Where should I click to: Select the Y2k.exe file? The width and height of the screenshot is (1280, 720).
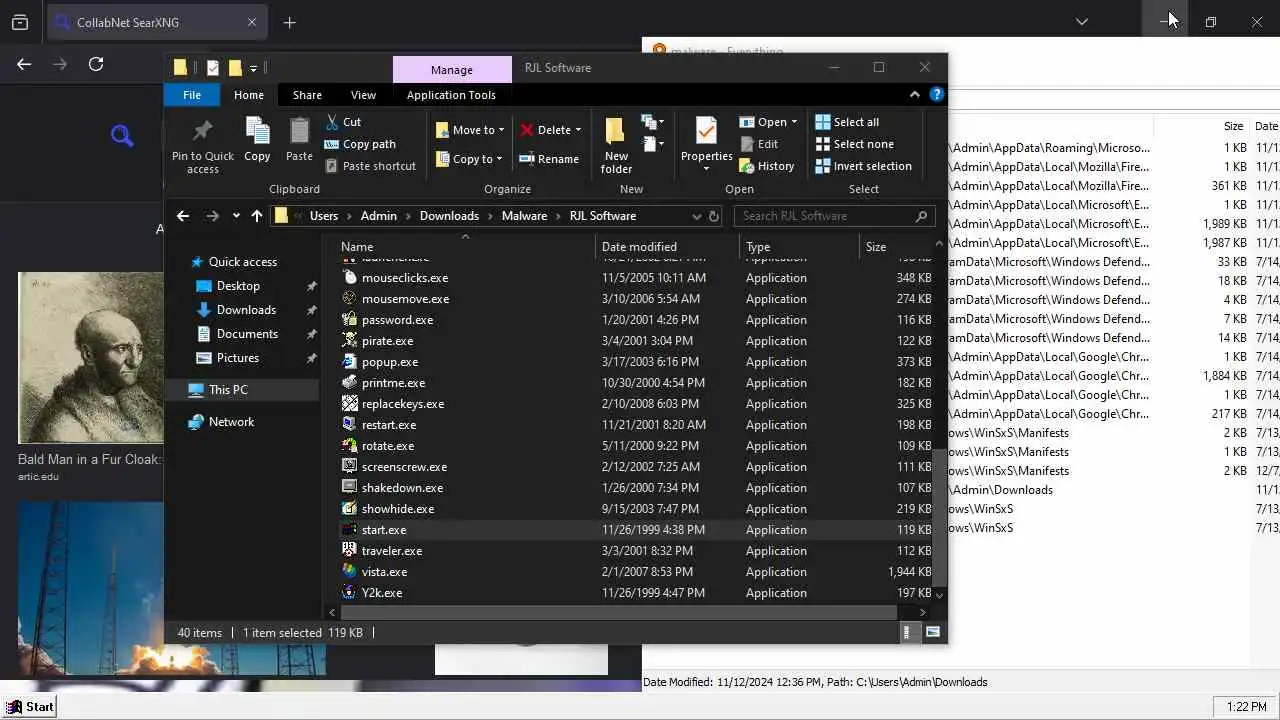382,593
